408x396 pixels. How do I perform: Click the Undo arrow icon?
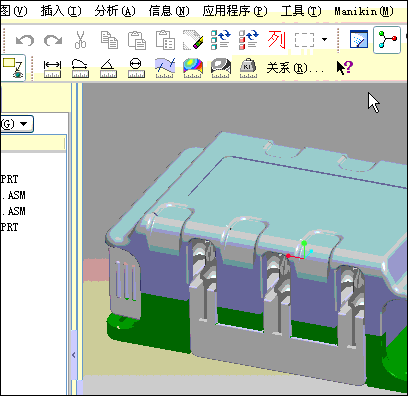pyautogui.click(x=25, y=40)
